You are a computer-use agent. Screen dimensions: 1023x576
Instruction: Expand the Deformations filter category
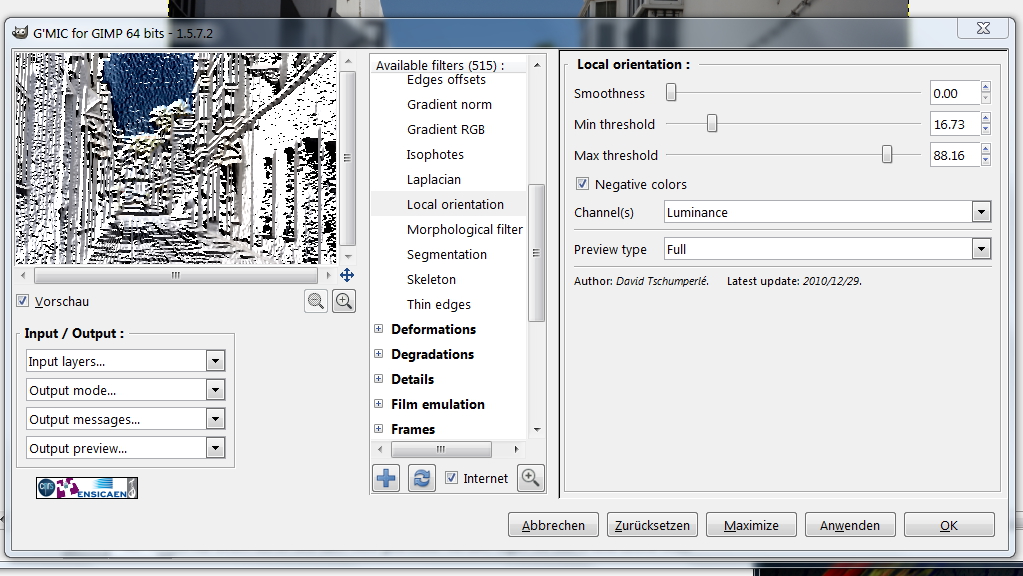point(379,329)
